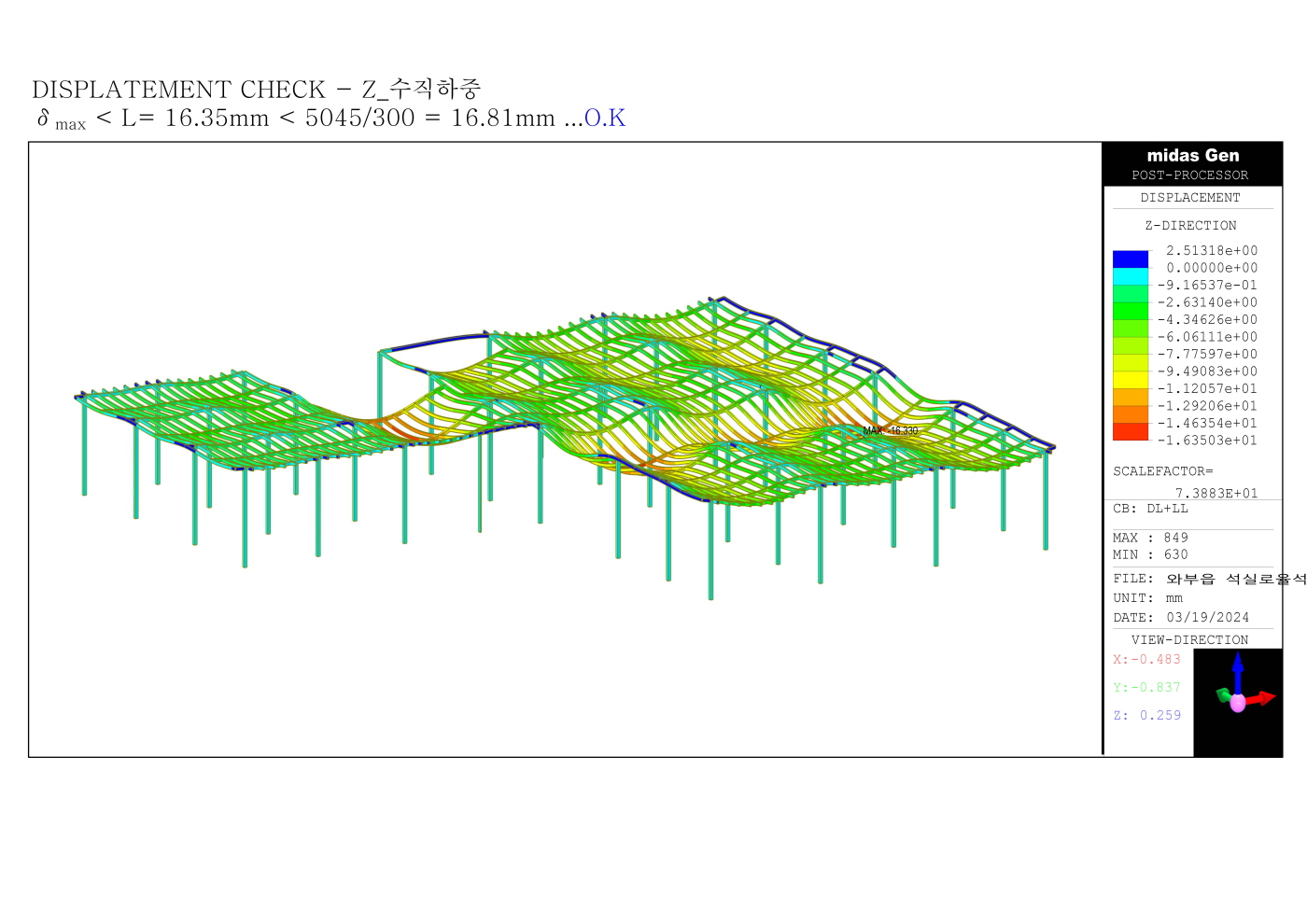Select the blue O.K result text
The width and height of the screenshot is (1307, 924).
tap(604, 119)
